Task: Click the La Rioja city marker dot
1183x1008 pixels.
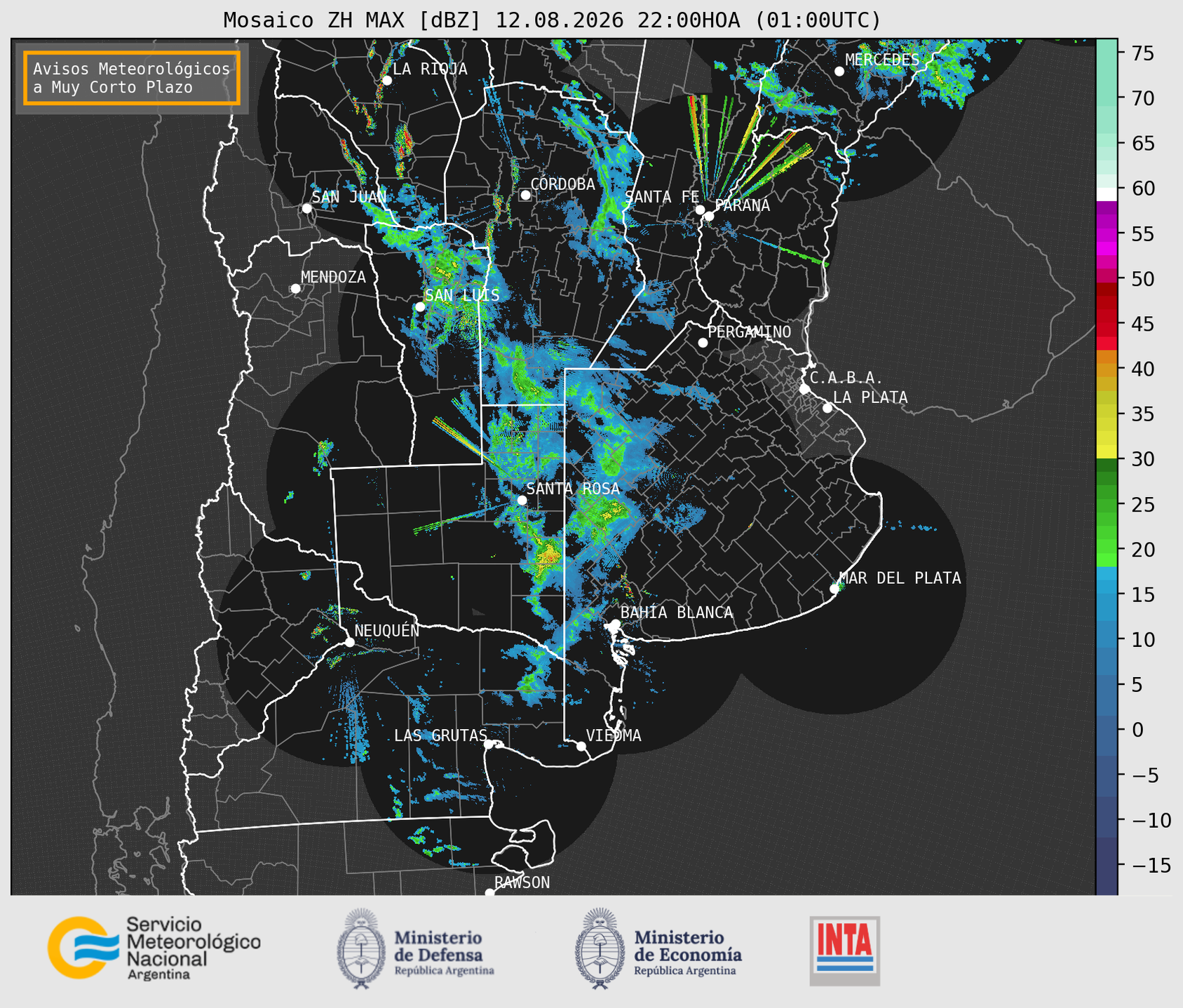Action: pyautogui.click(x=386, y=81)
